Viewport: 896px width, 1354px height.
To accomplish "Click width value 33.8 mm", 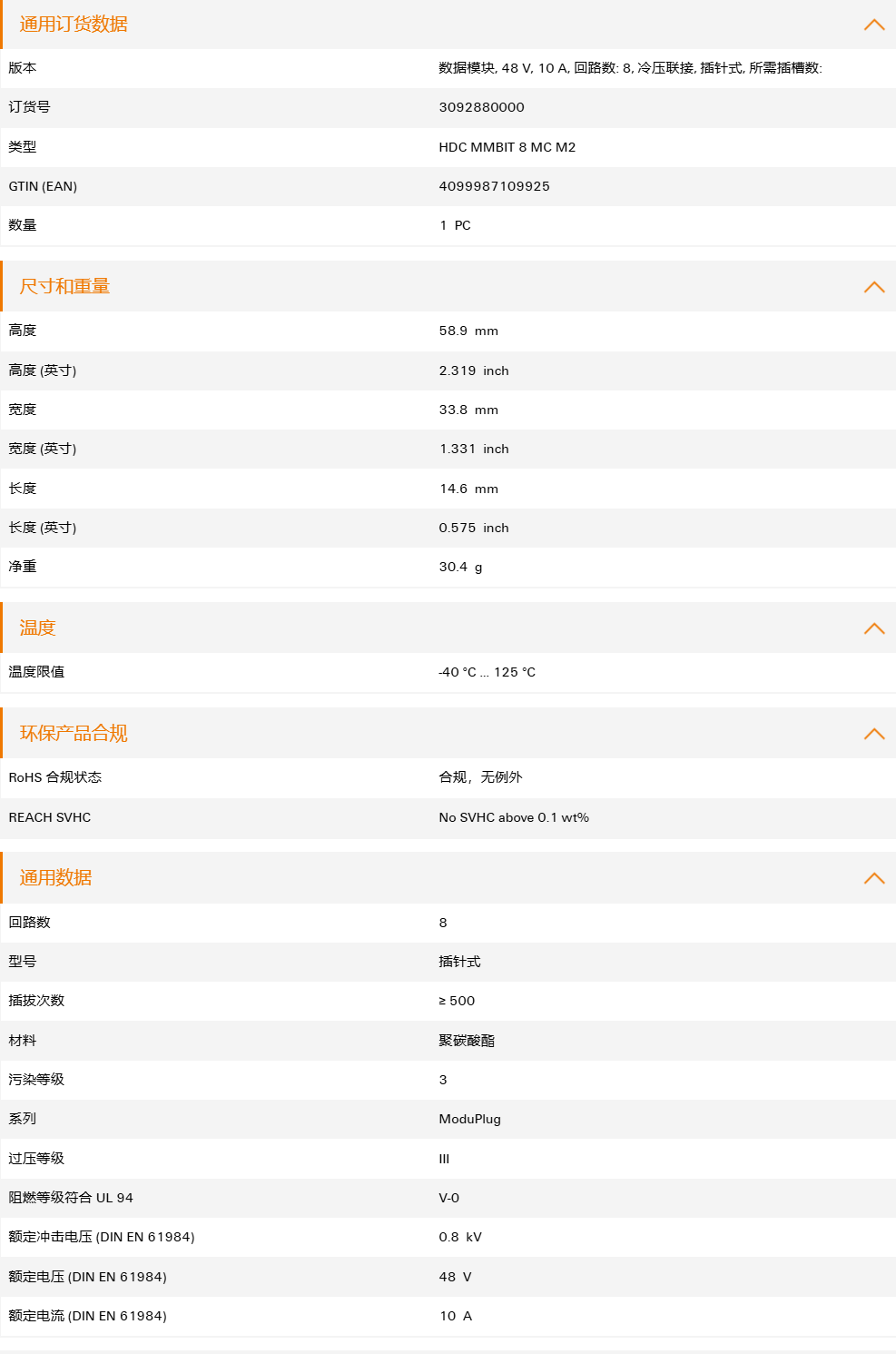I will tap(468, 410).
